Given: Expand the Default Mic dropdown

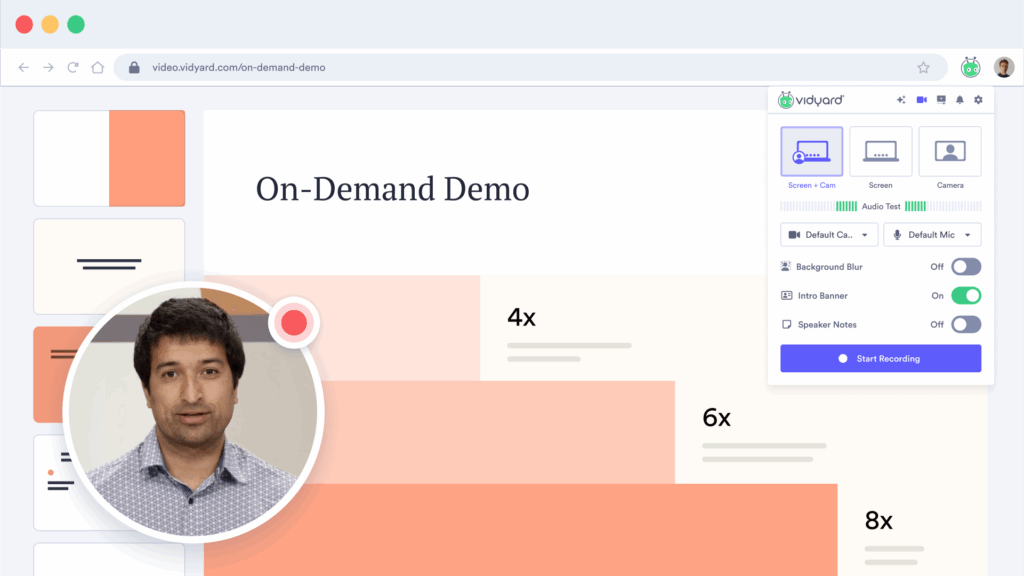Looking at the screenshot, I should click(x=932, y=235).
